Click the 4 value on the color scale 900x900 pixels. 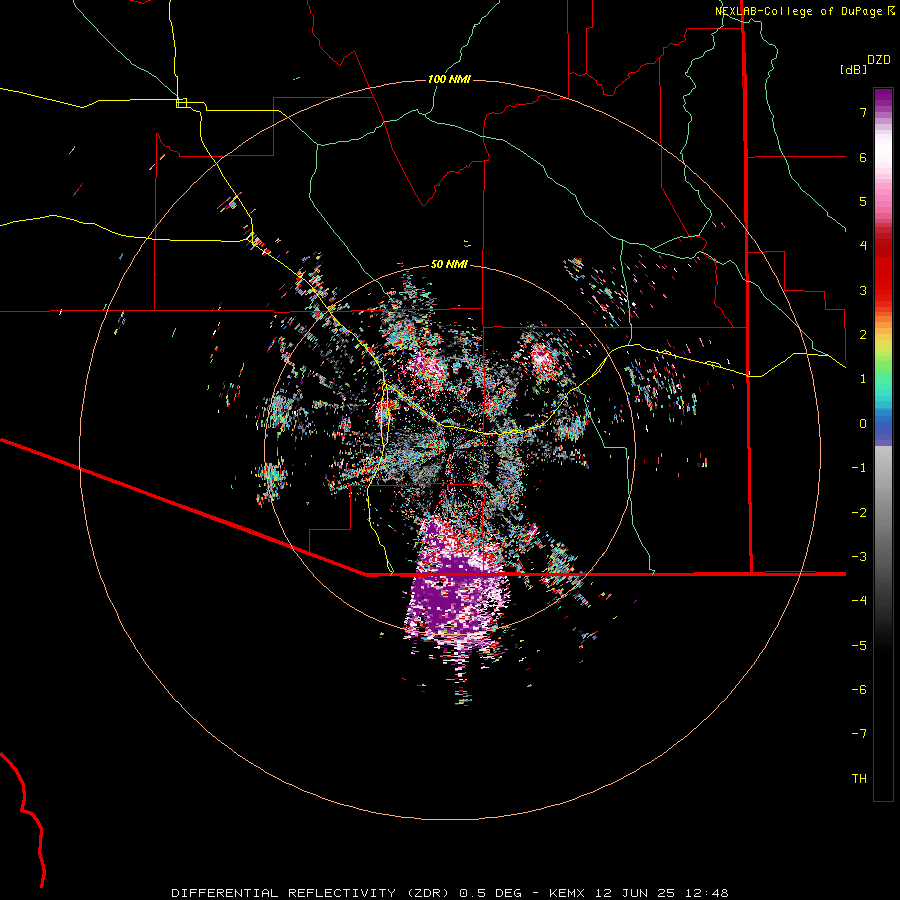[x=863, y=246]
